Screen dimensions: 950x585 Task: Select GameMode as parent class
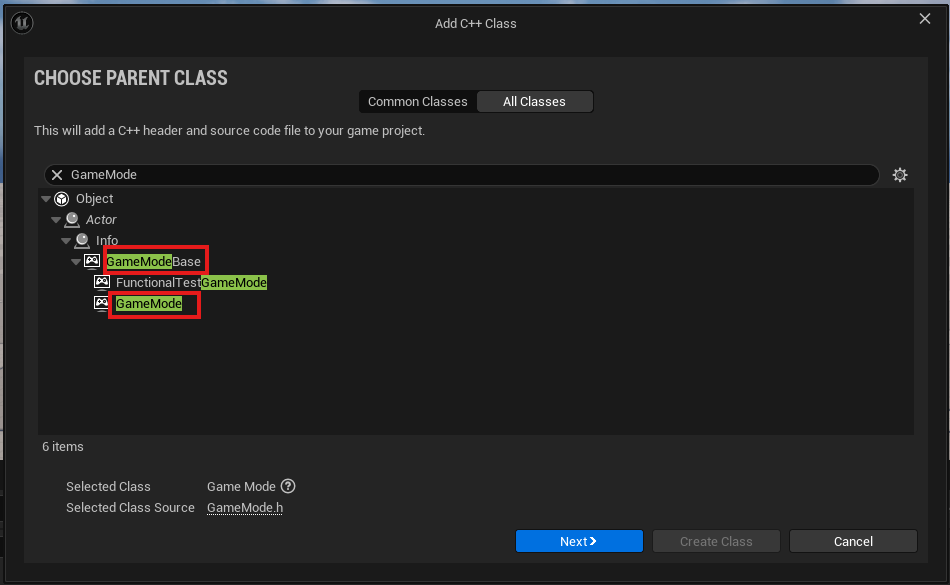click(476, 303)
